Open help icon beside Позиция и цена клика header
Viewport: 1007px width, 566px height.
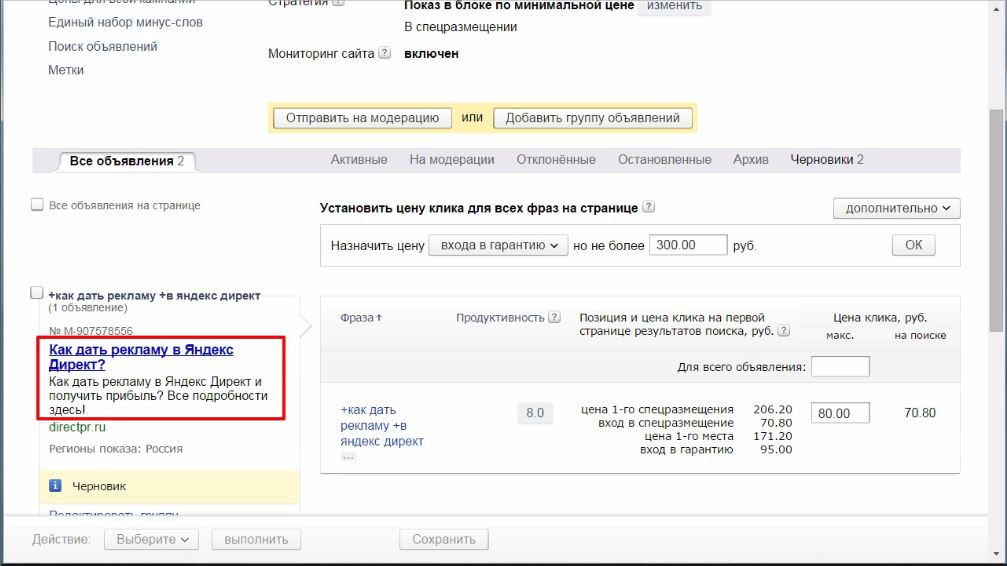(784, 331)
